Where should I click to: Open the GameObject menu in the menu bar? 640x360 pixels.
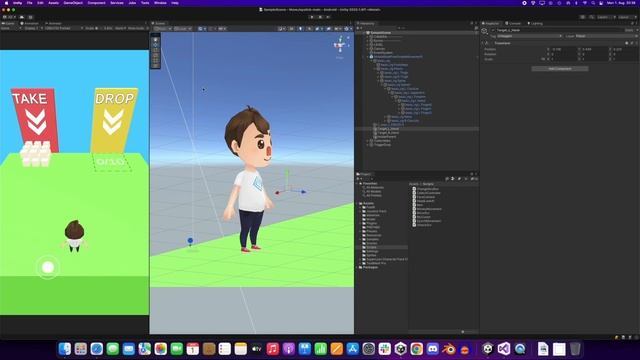[73, 3]
